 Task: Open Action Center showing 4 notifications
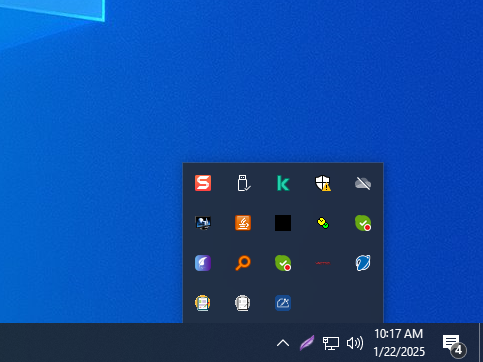point(454,345)
